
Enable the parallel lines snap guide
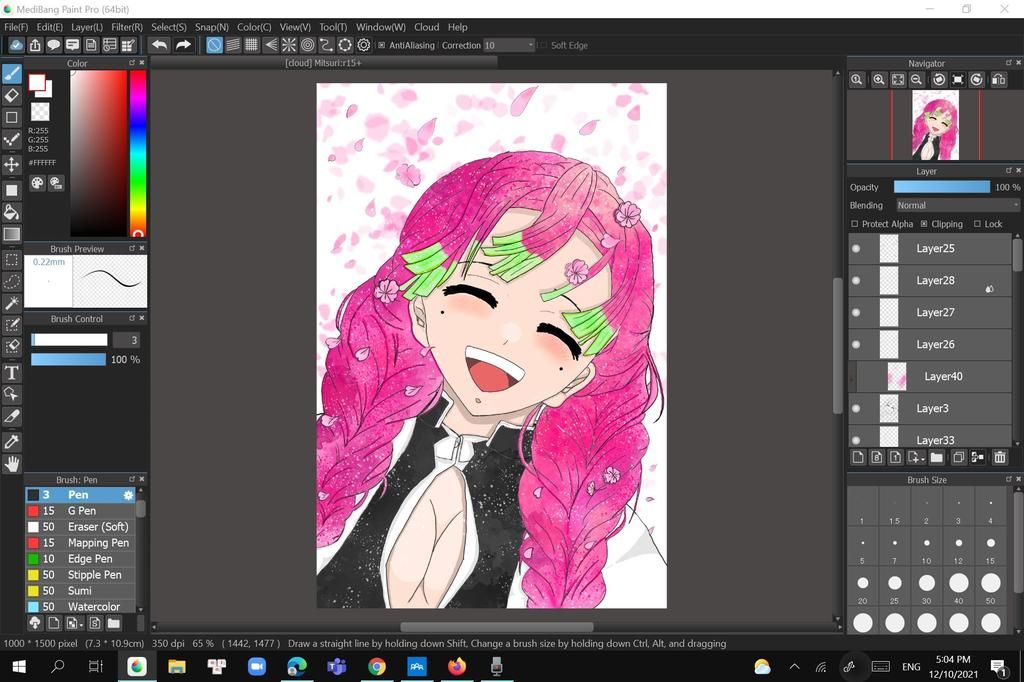tap(233, 45)
